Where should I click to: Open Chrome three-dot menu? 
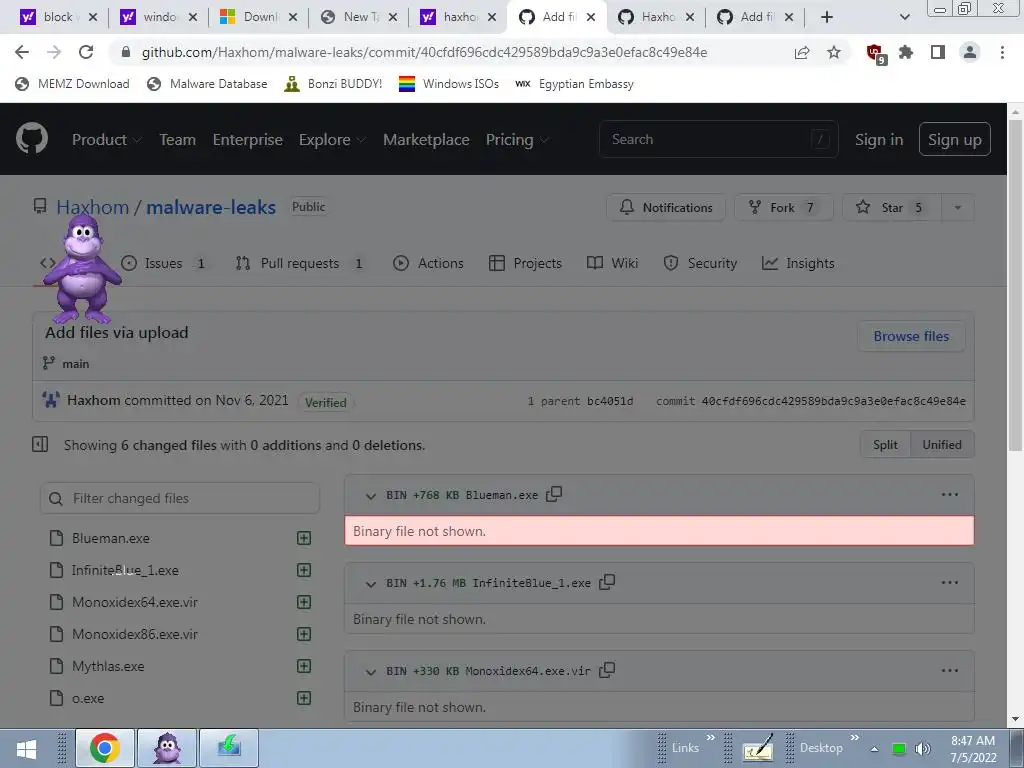tap(1002, 52)
